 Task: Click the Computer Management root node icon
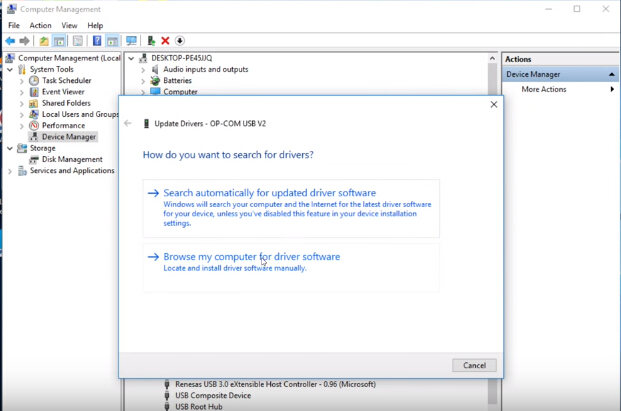(10, 58)
